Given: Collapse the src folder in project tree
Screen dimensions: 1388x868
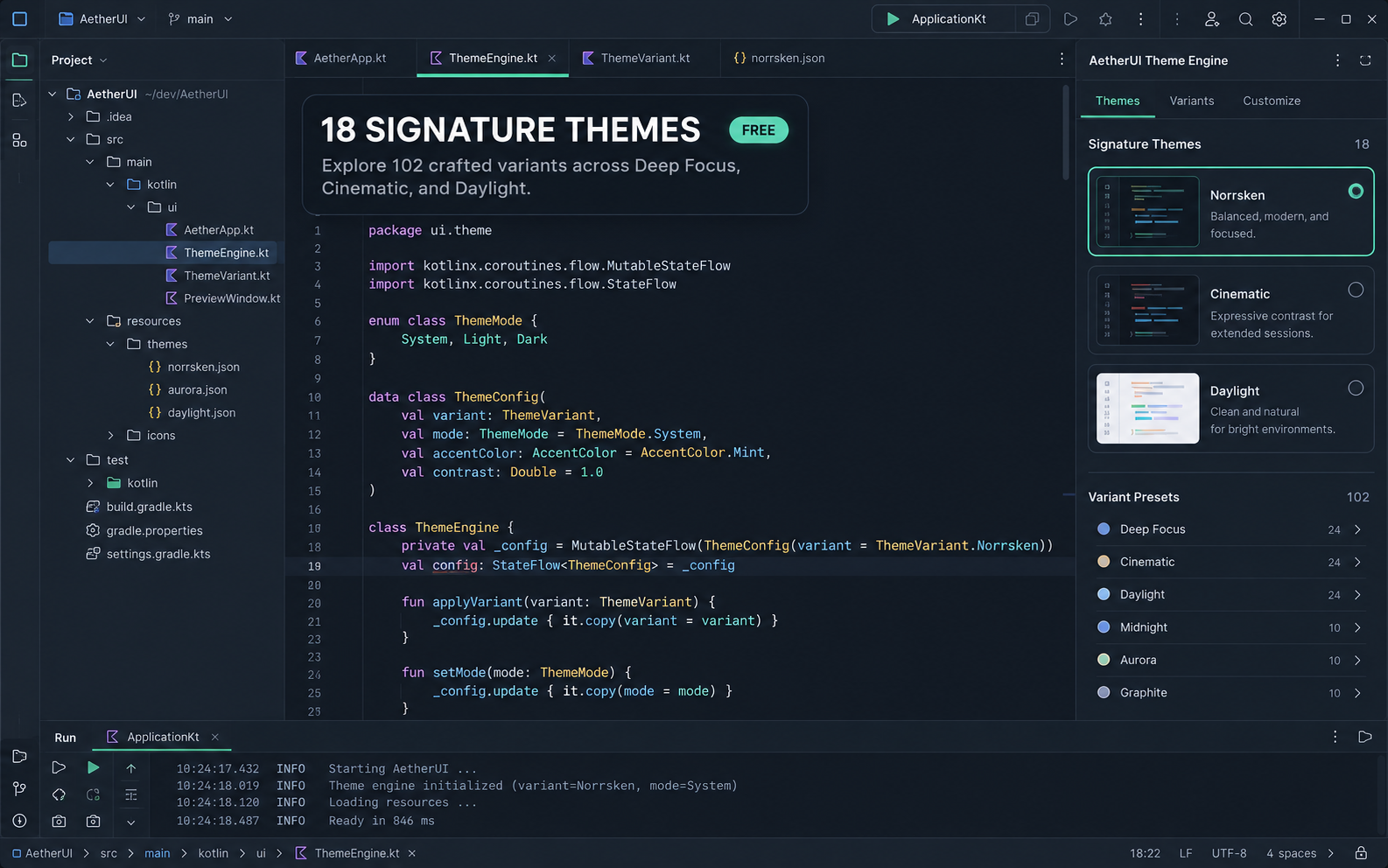Looking at the screenshot, I should (x=71, y=139).
